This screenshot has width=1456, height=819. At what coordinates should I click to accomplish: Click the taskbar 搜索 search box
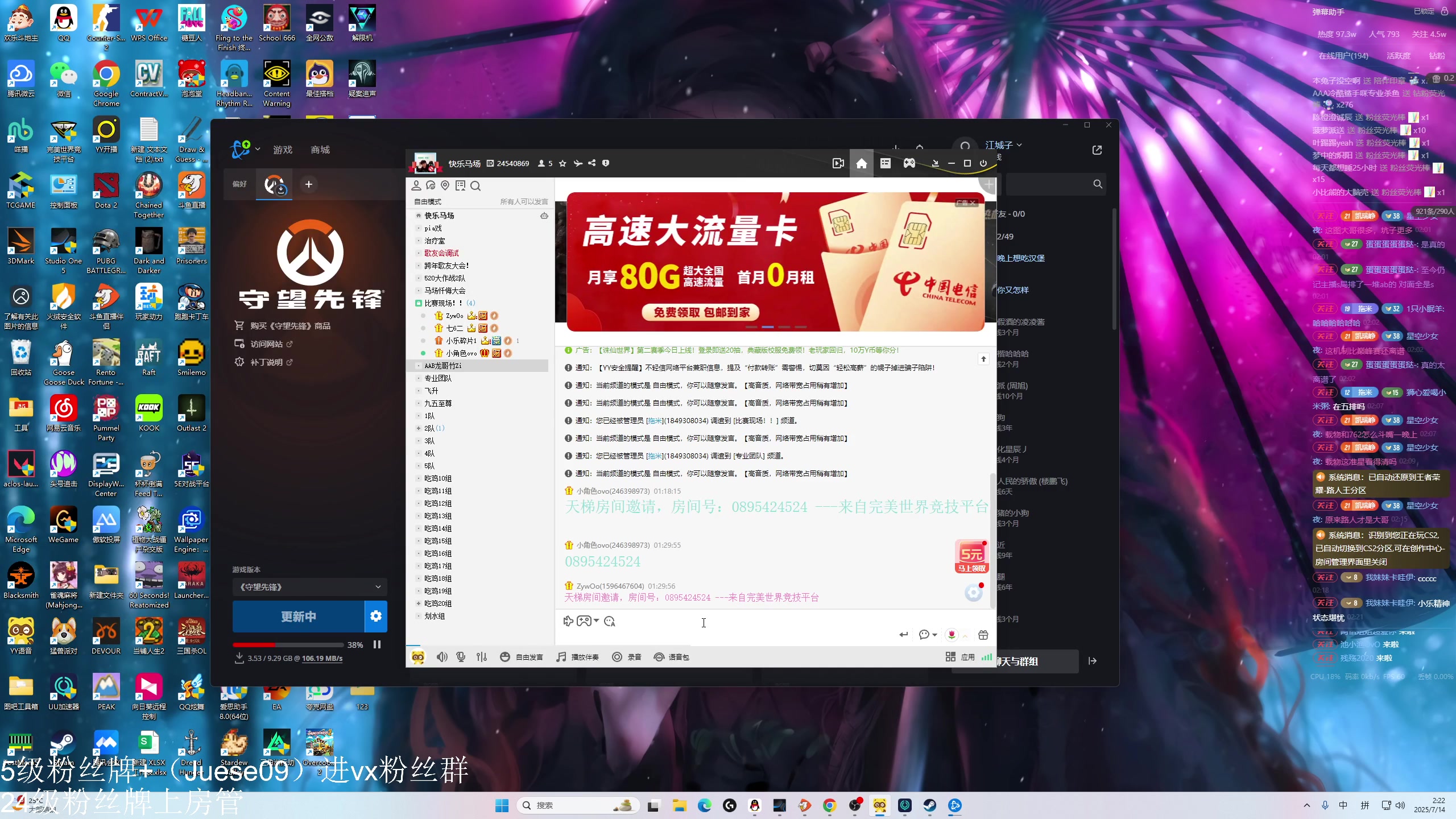578,805
